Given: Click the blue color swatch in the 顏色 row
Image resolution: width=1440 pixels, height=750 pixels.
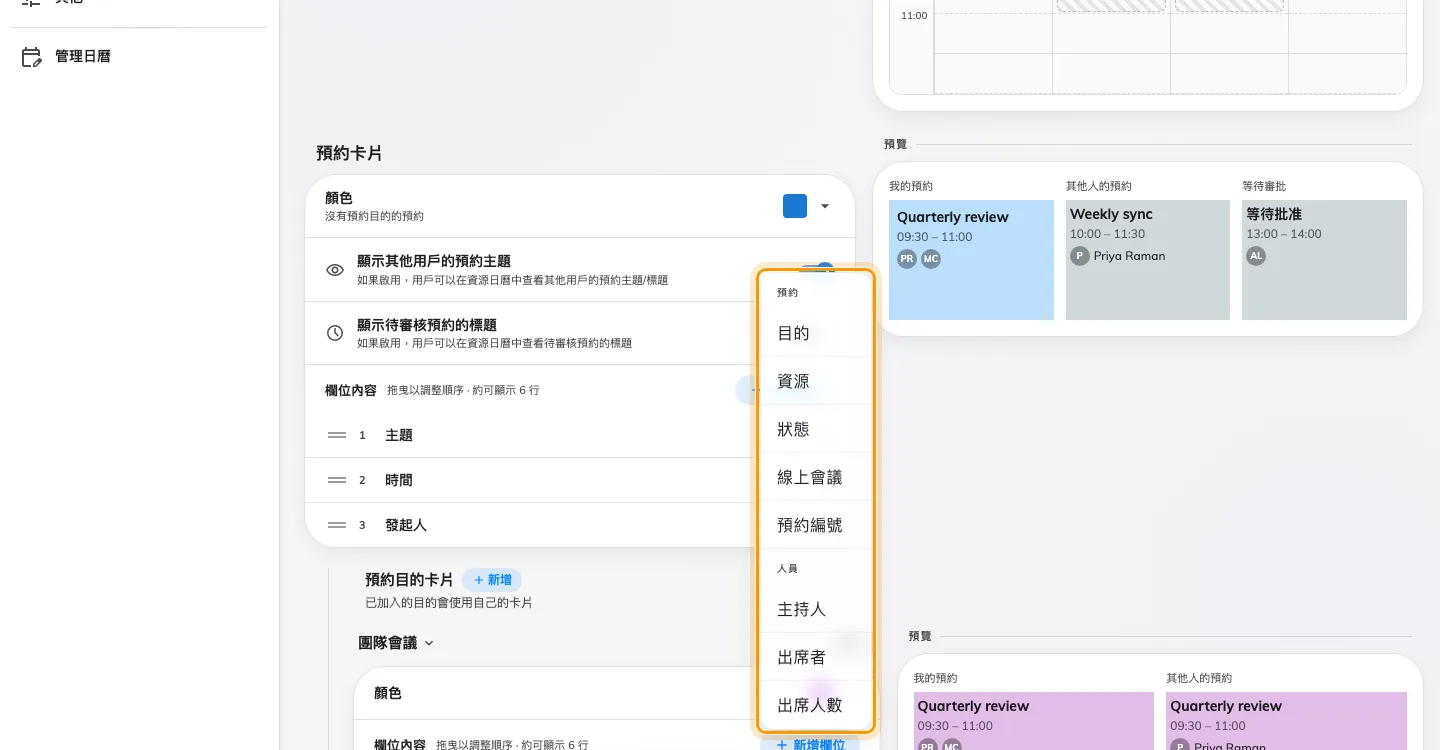Looking at the screenshot, I should pos(795,206).
